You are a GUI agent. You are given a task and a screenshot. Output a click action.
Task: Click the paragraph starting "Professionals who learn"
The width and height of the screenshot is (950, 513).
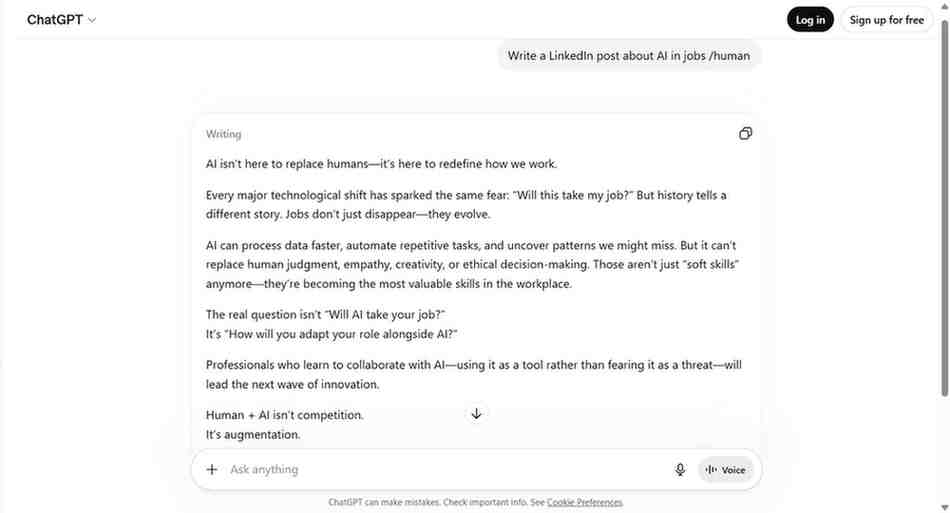[473, 375]
